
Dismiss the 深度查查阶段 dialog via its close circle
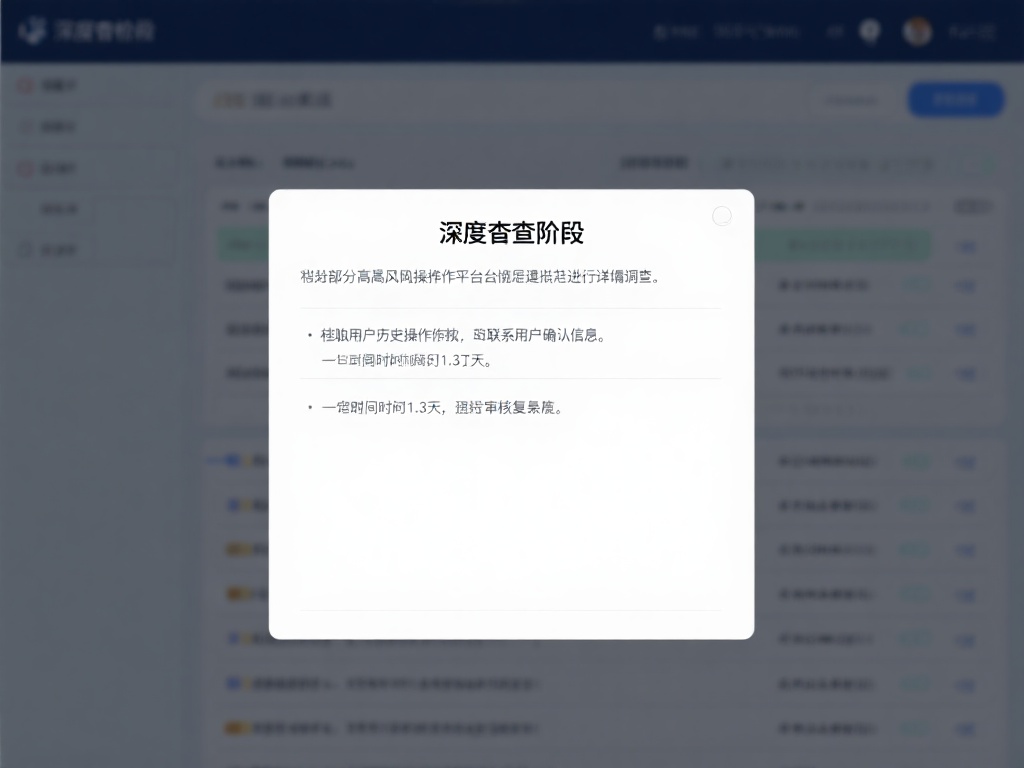click(x=722, y=216)
